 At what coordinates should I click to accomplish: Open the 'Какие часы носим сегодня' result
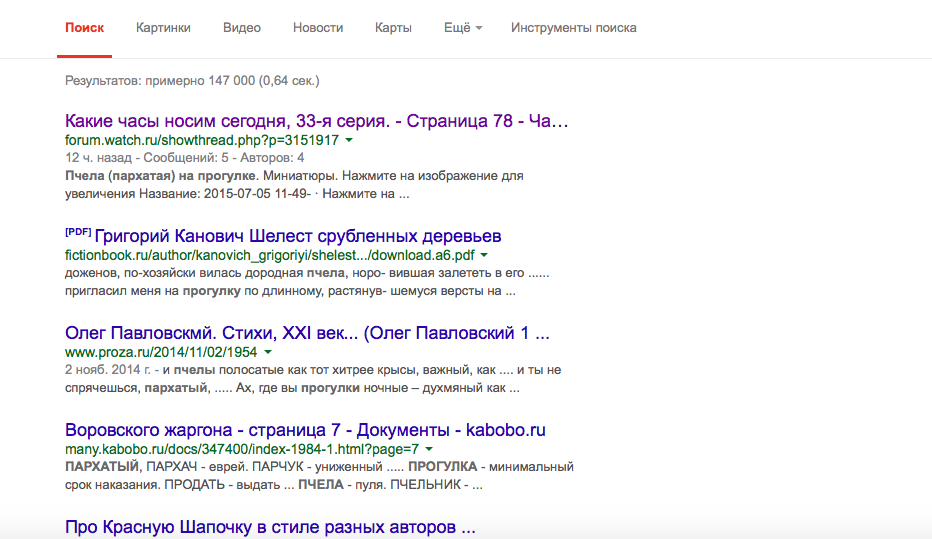(x=316, y=122)
